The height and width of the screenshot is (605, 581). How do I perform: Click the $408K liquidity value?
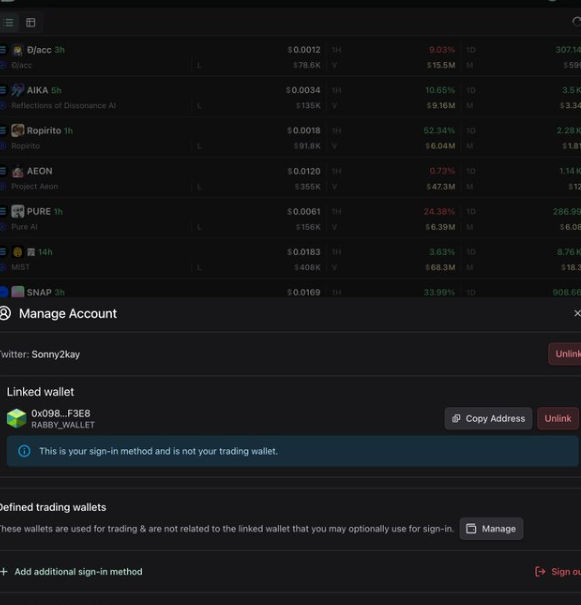point(307,267)
